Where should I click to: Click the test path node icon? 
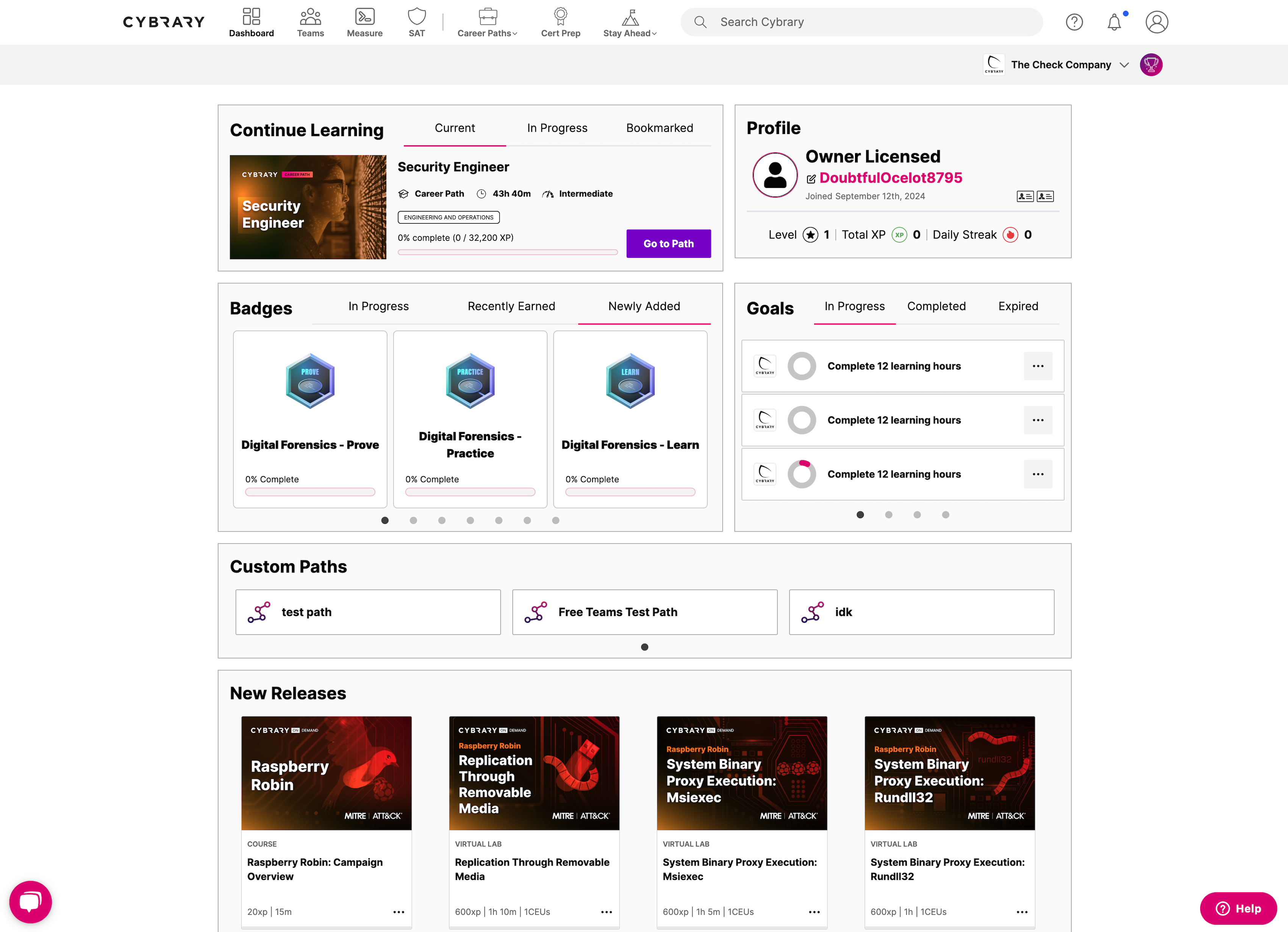[x=259, y=612]
